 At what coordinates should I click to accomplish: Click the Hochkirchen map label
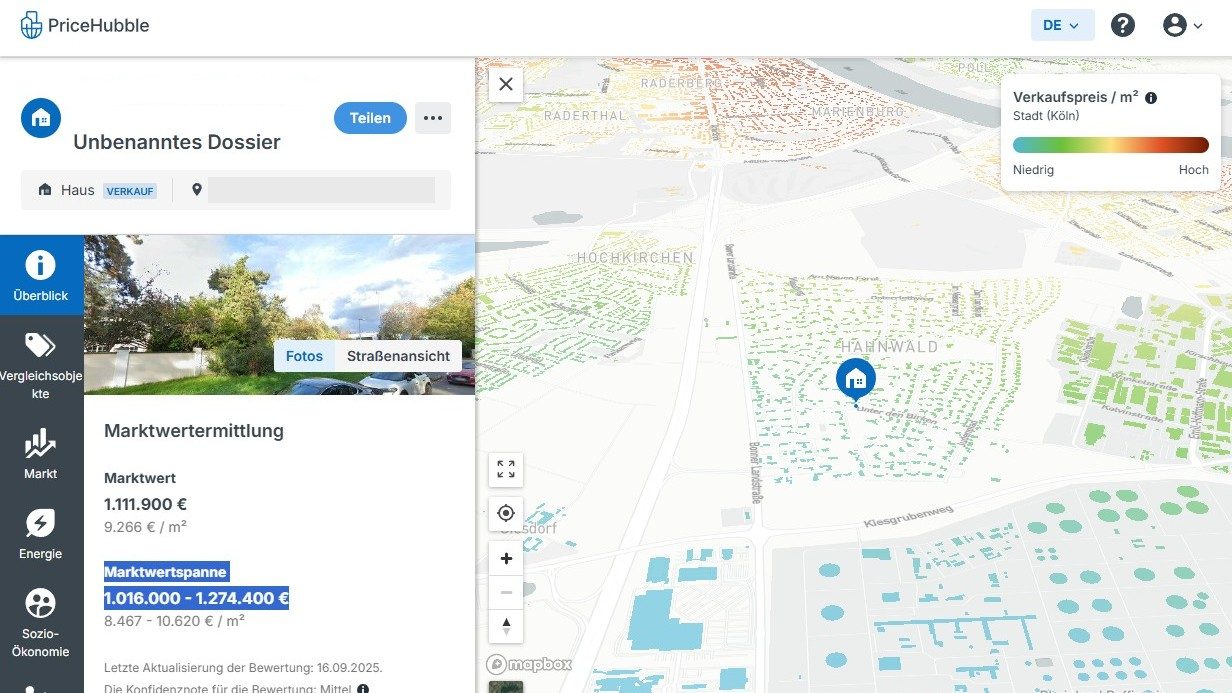[x=635, y=258]
